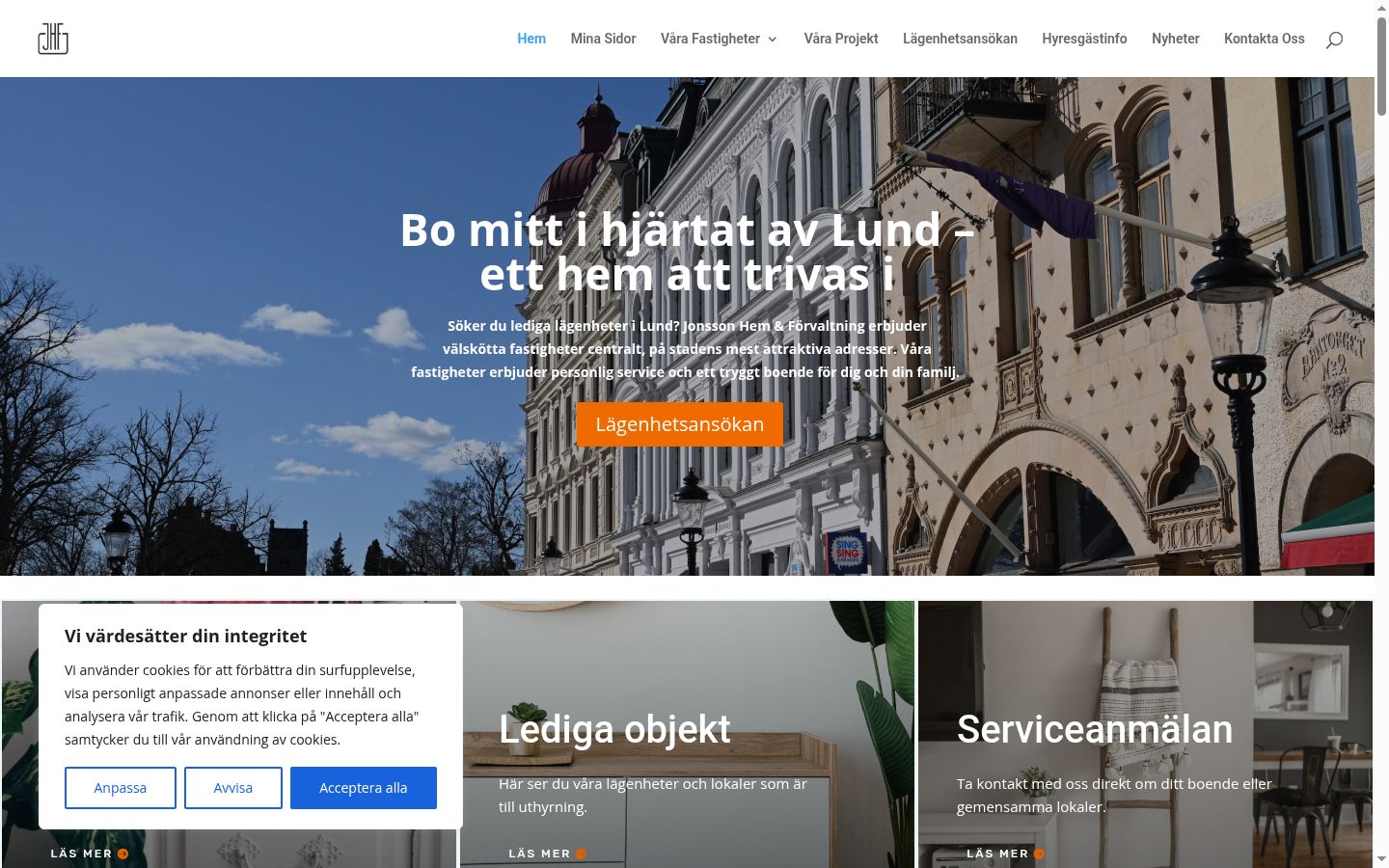Click the arrow icon on the leftmost card's Läs mer
This screenshot has height=868, width=1389.
pyautogui.click(x=123, y=854)
